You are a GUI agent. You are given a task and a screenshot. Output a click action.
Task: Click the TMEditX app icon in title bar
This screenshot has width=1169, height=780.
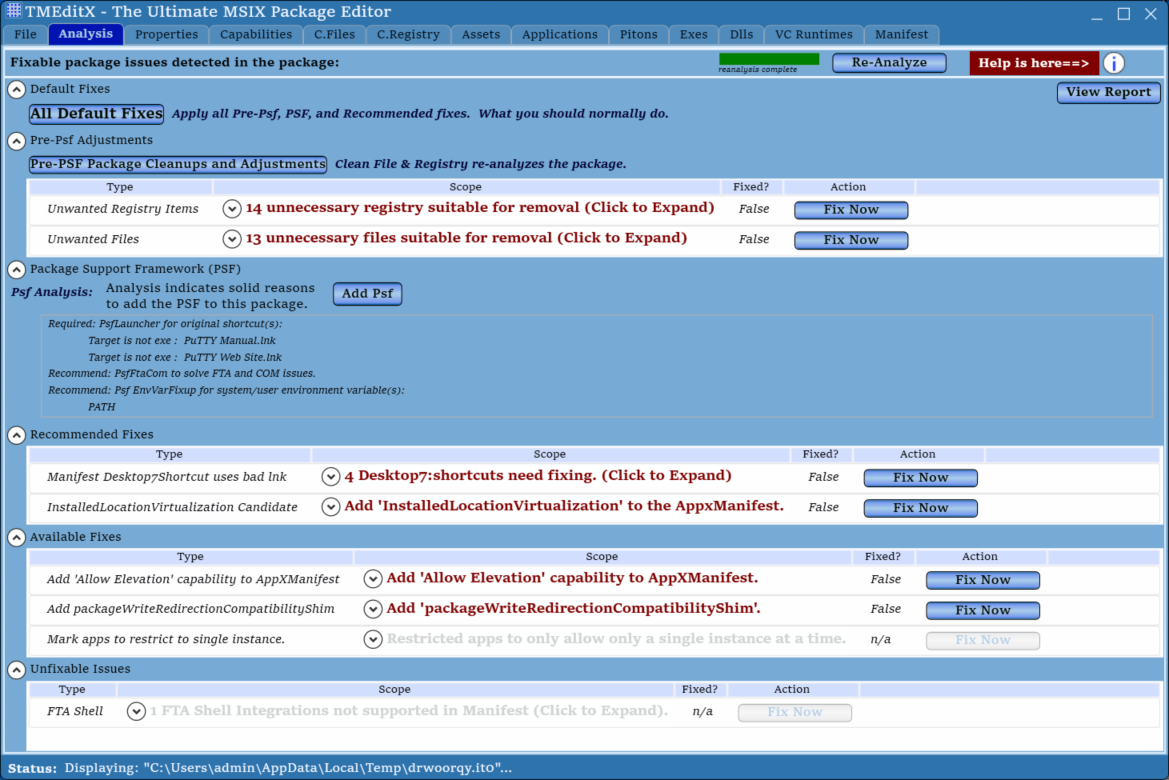[x=14, y=12]
